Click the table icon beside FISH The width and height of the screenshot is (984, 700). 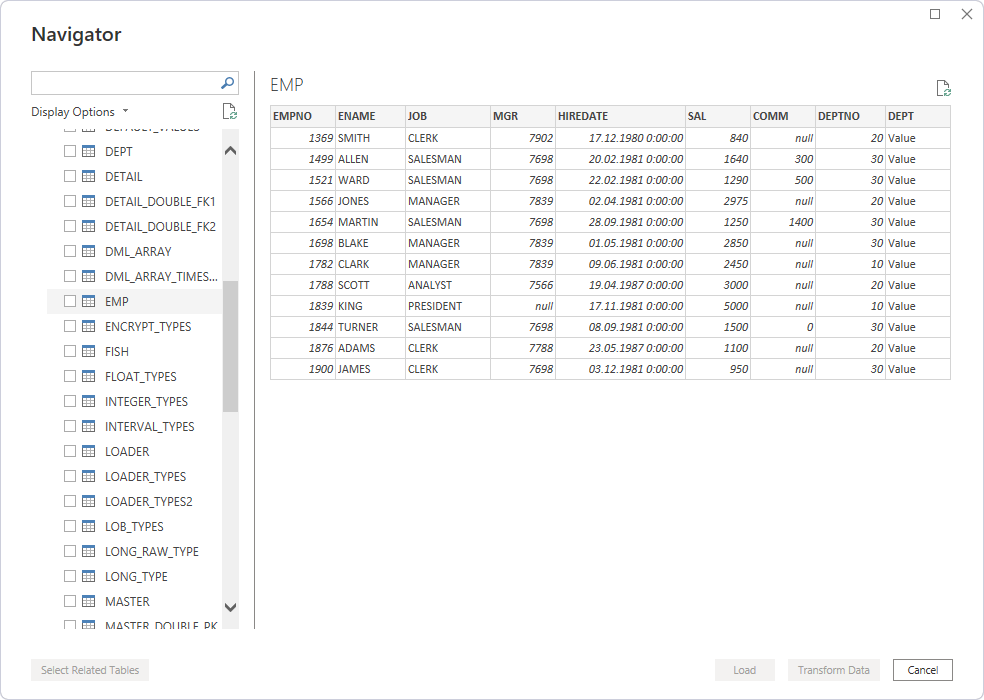point(88,351)
